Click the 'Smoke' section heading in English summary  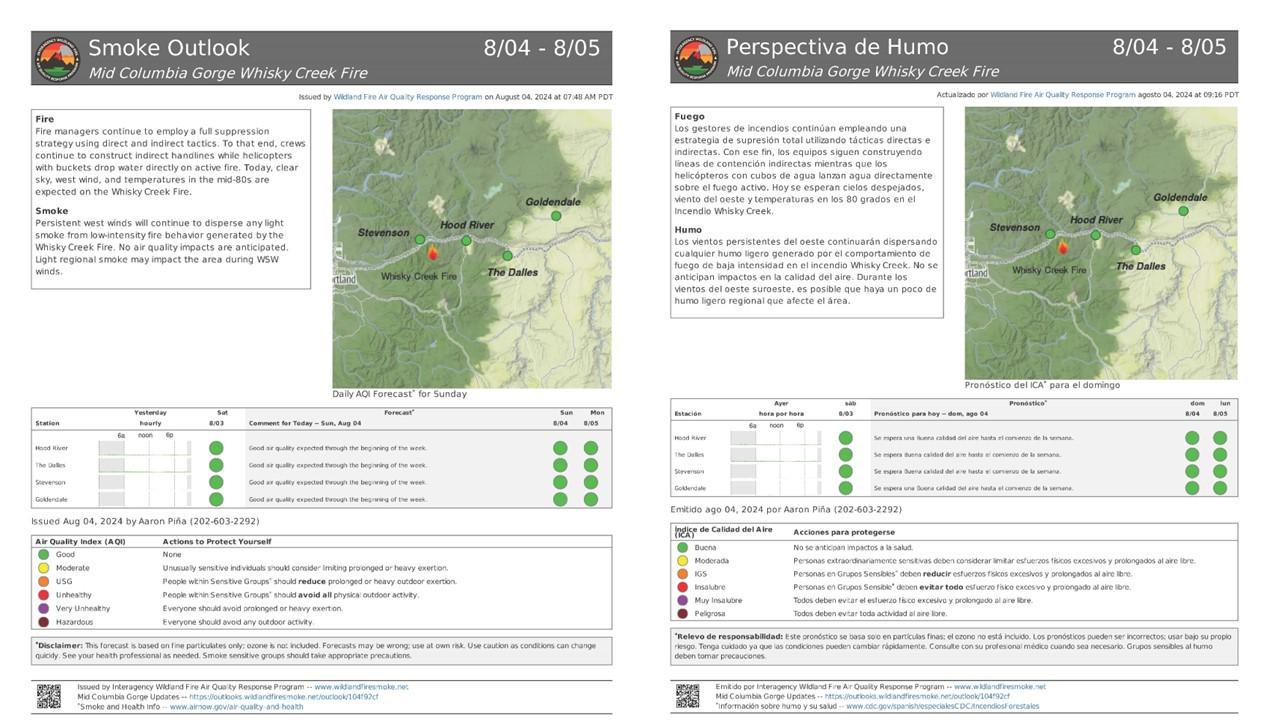point(52,211)
